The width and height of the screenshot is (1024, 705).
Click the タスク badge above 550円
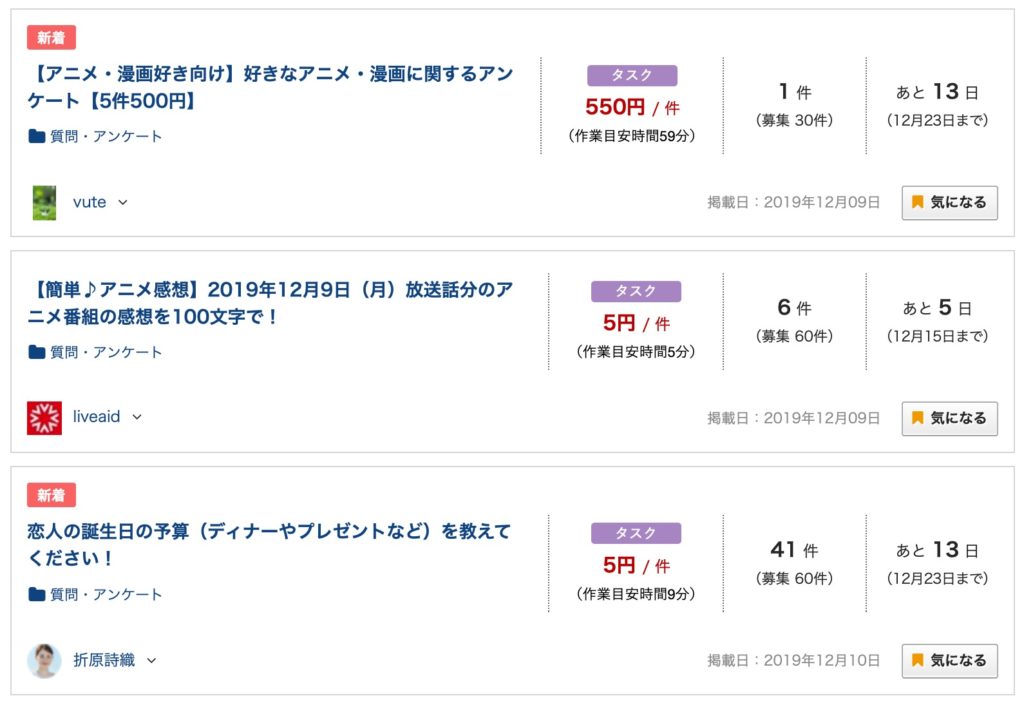[632, 75]
